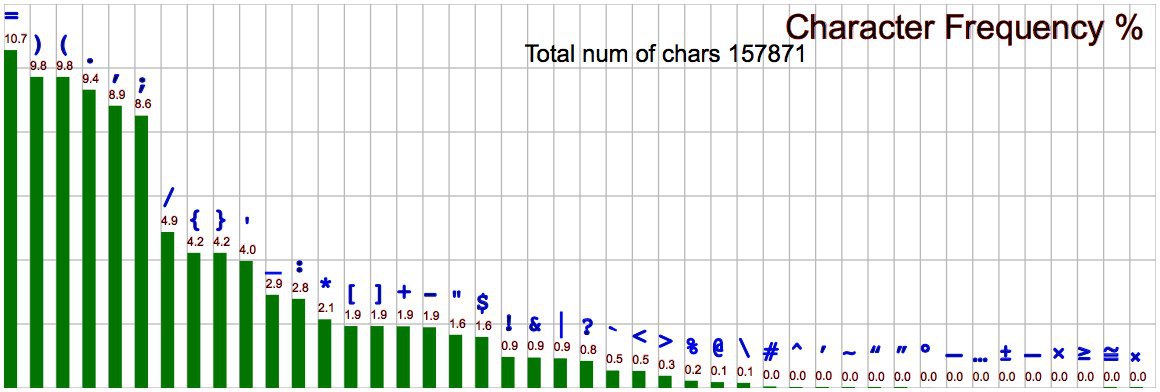
Task: Click the closing parenthesis character label
Action: (38, 44)
